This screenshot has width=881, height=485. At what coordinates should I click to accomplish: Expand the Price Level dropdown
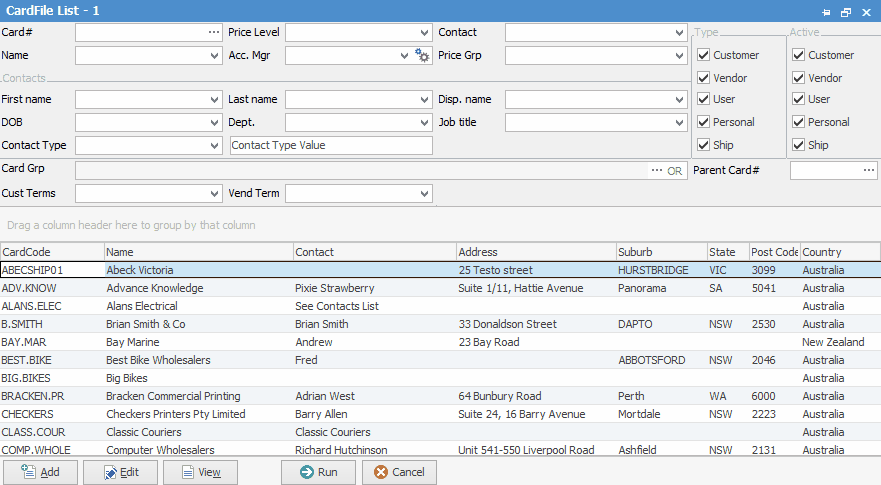[x=424, y=33]
